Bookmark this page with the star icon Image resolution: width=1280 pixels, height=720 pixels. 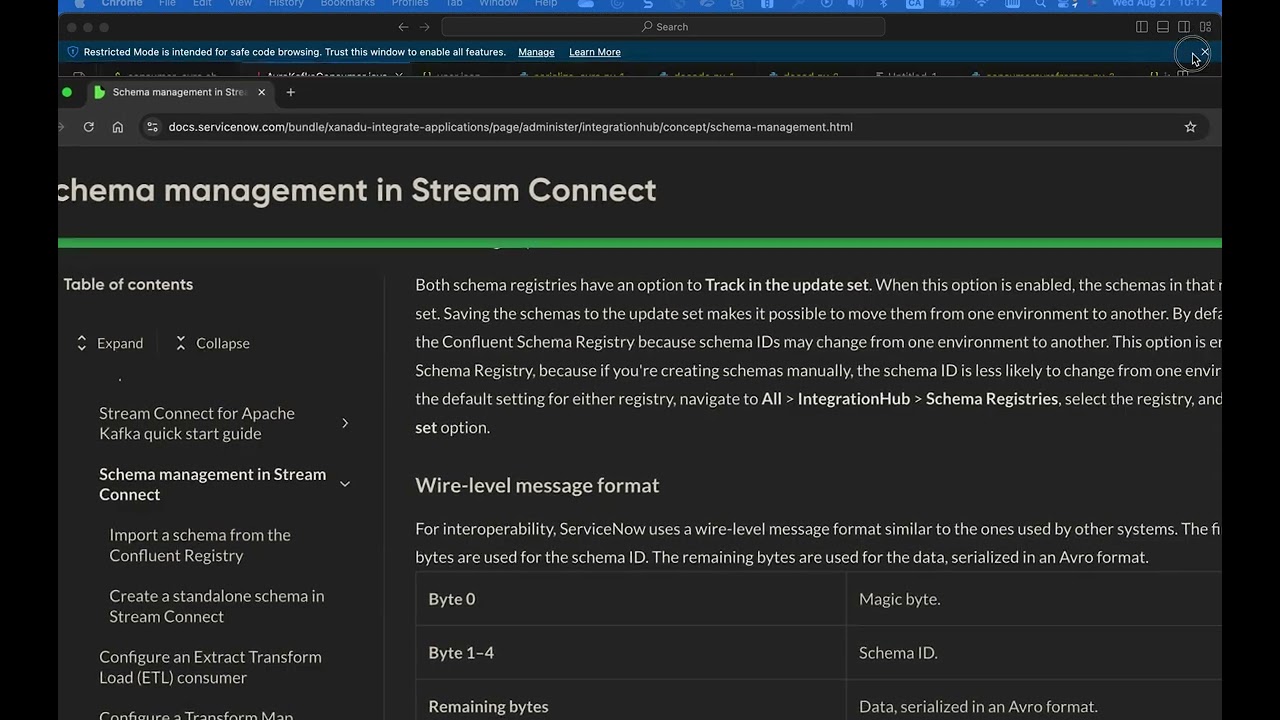click(x=1190, y=127)
